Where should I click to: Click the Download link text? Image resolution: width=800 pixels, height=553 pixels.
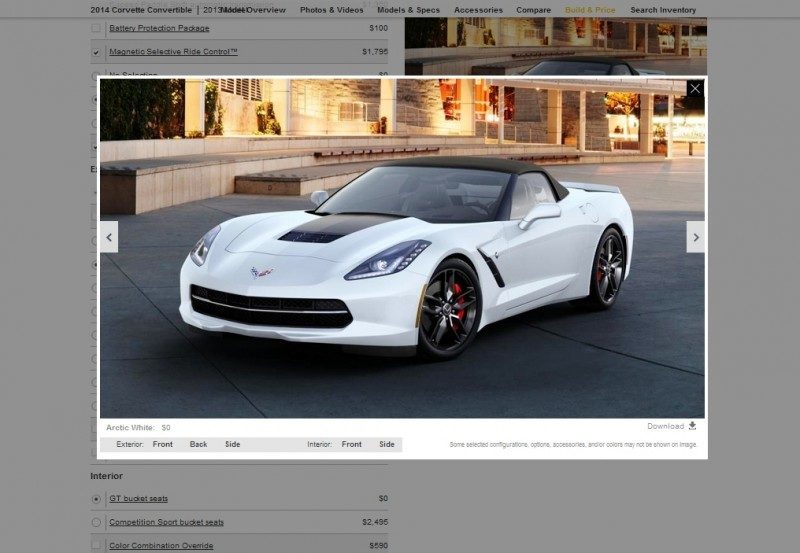[665, 426]
